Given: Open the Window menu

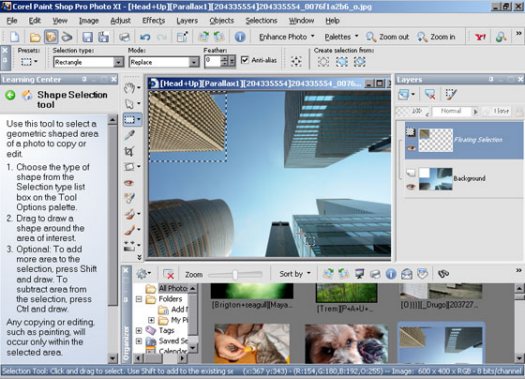Looking at the screenshot, I should tap(301, 21).
